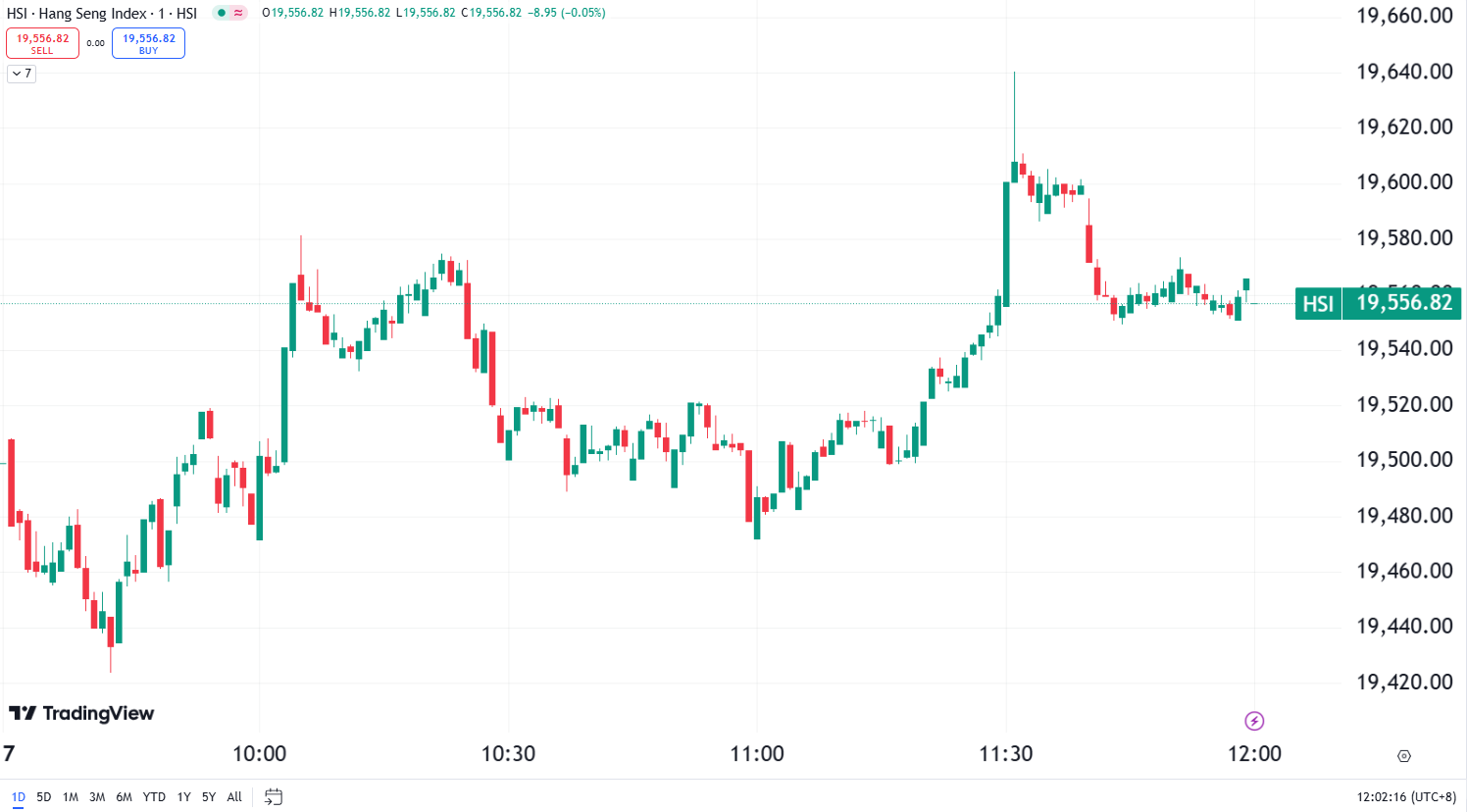This screenshot has width=1467, height=812.
Task: Select the 1D time range
Action: tap(19, 796)
